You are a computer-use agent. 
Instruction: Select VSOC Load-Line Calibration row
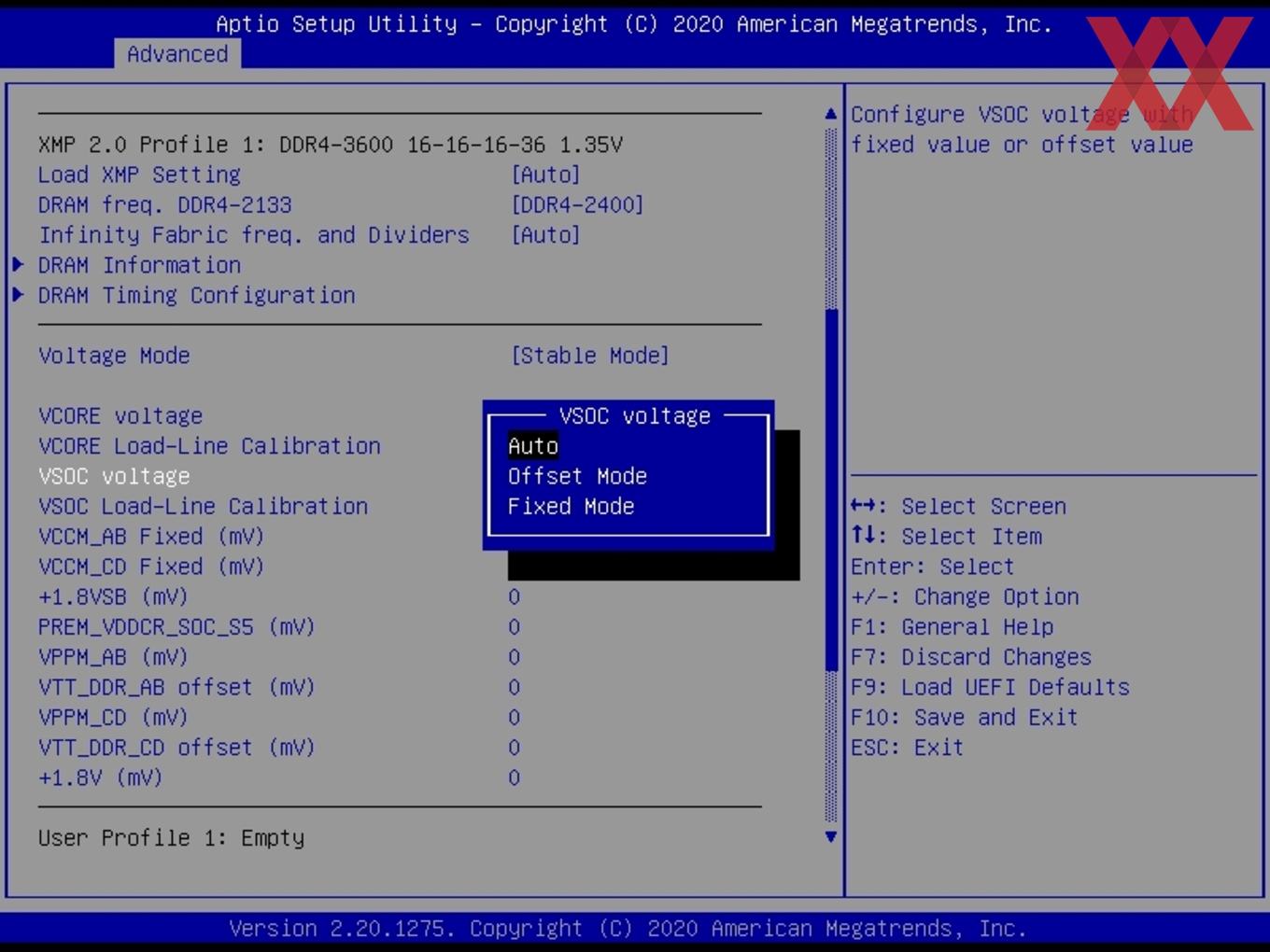pyautogui.click(x=203, y=506)
